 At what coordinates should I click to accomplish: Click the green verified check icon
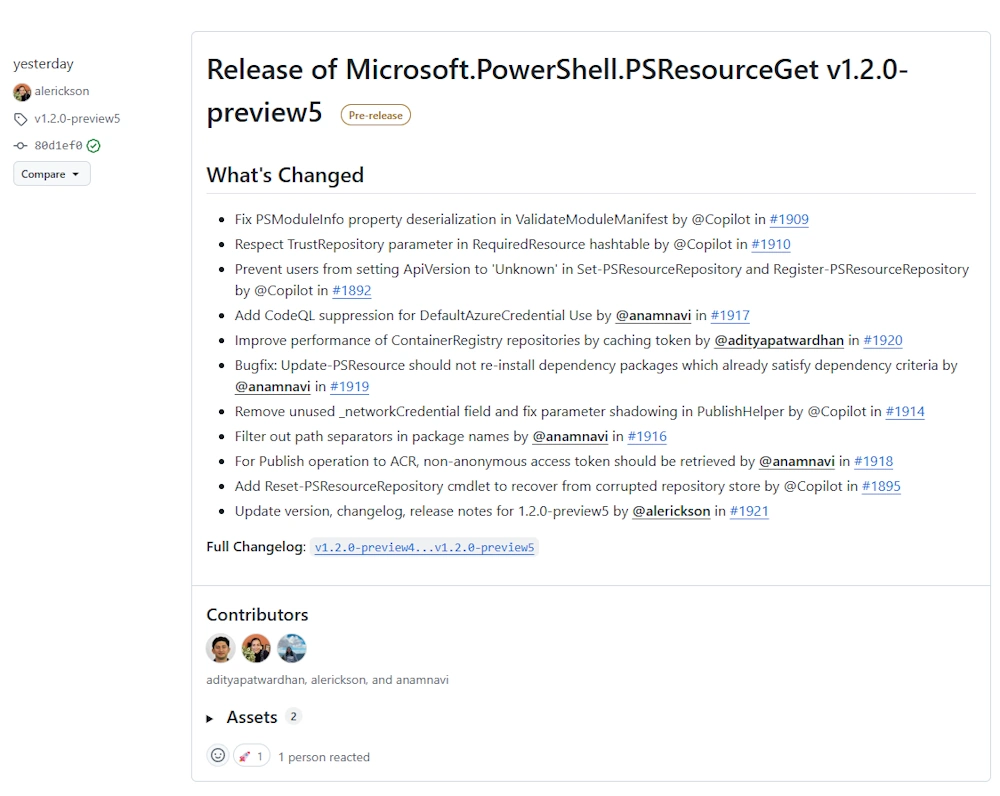94,146
